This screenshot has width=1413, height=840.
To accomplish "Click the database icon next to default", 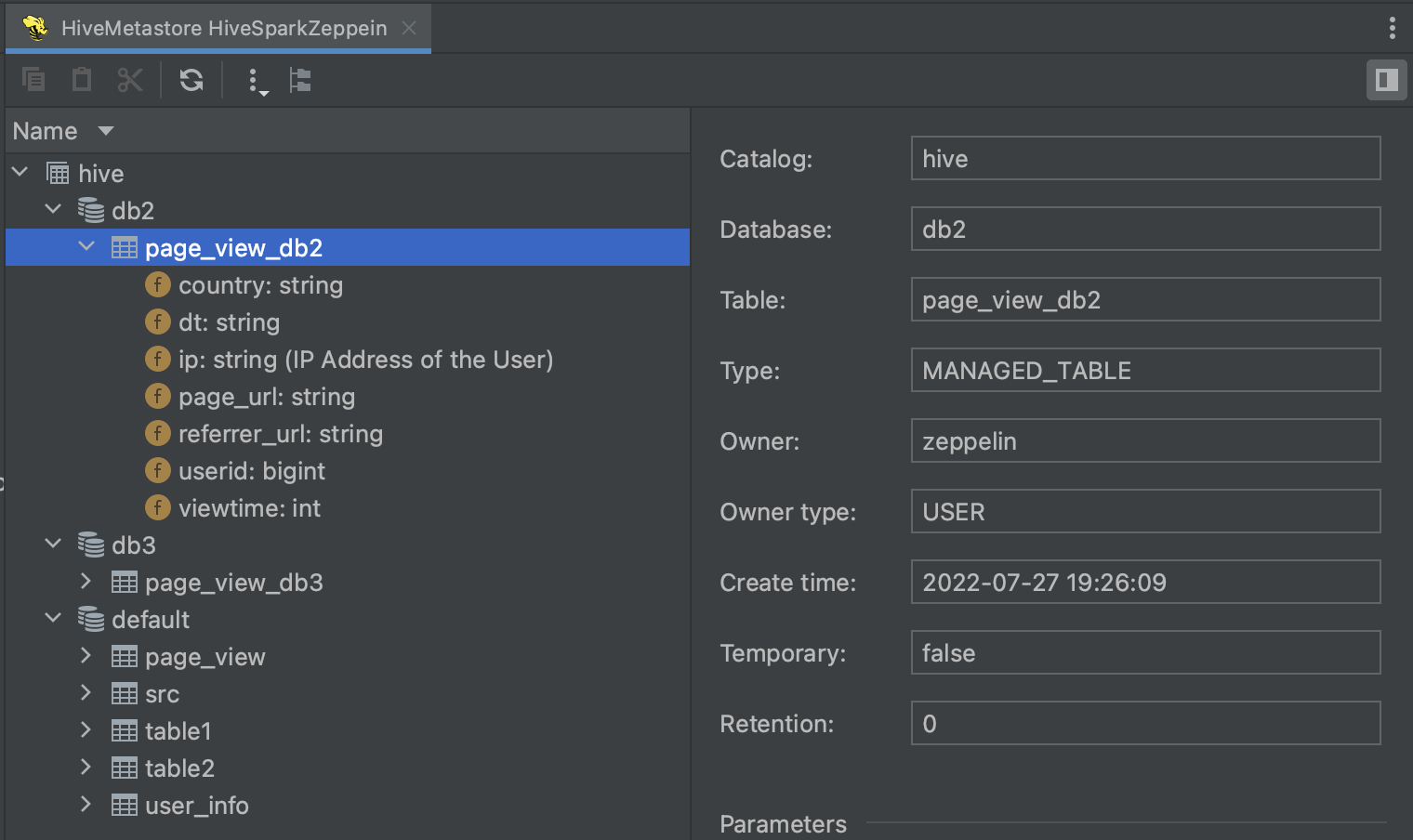I will 92,619.
